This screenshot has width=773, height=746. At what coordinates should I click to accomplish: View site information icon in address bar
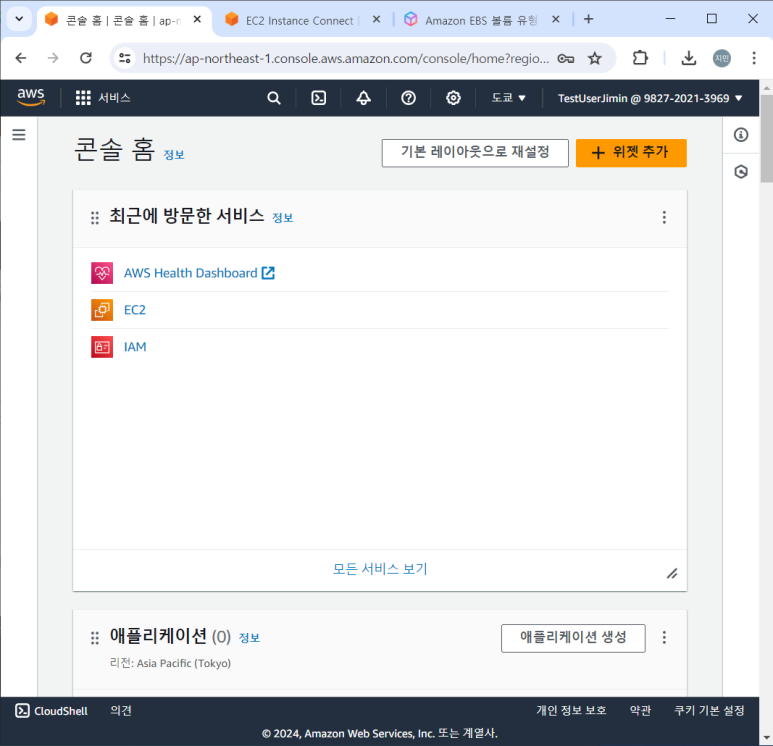tap(125, 58)
